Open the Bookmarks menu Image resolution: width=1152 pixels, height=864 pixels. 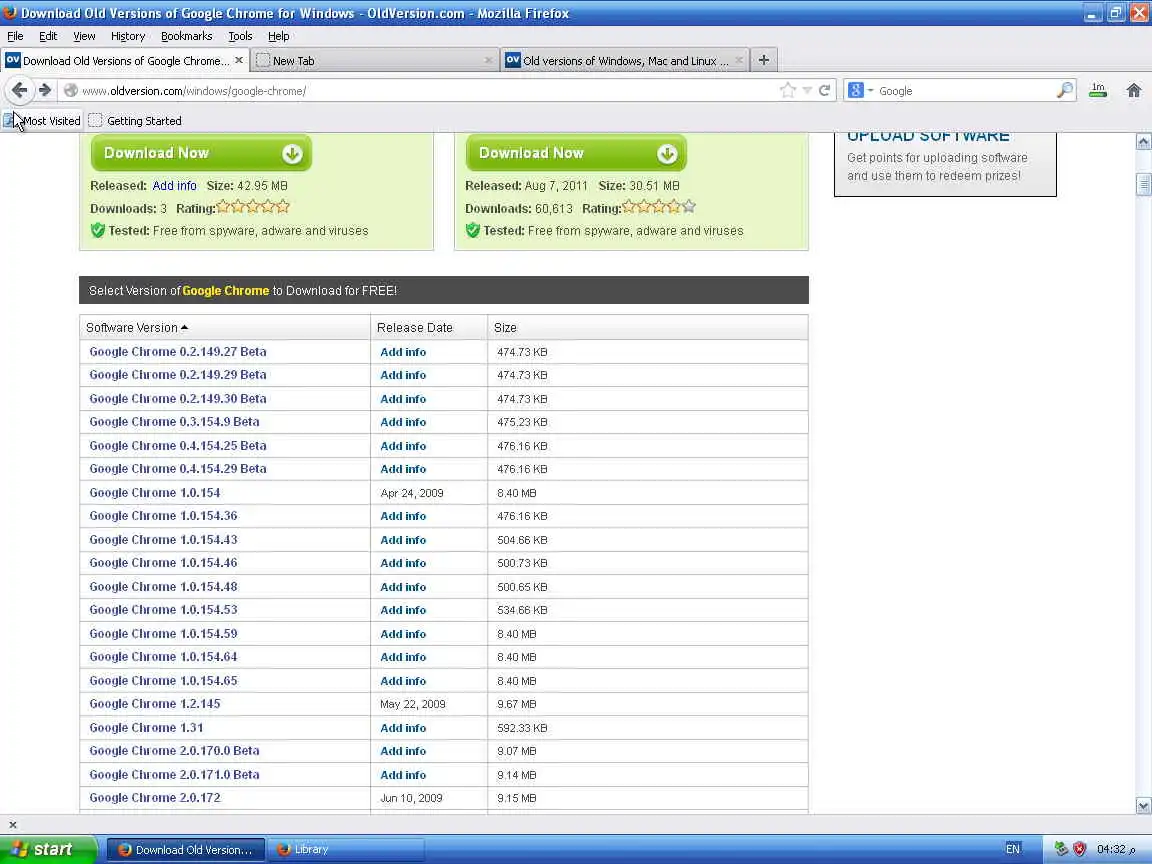coord(186,36)
